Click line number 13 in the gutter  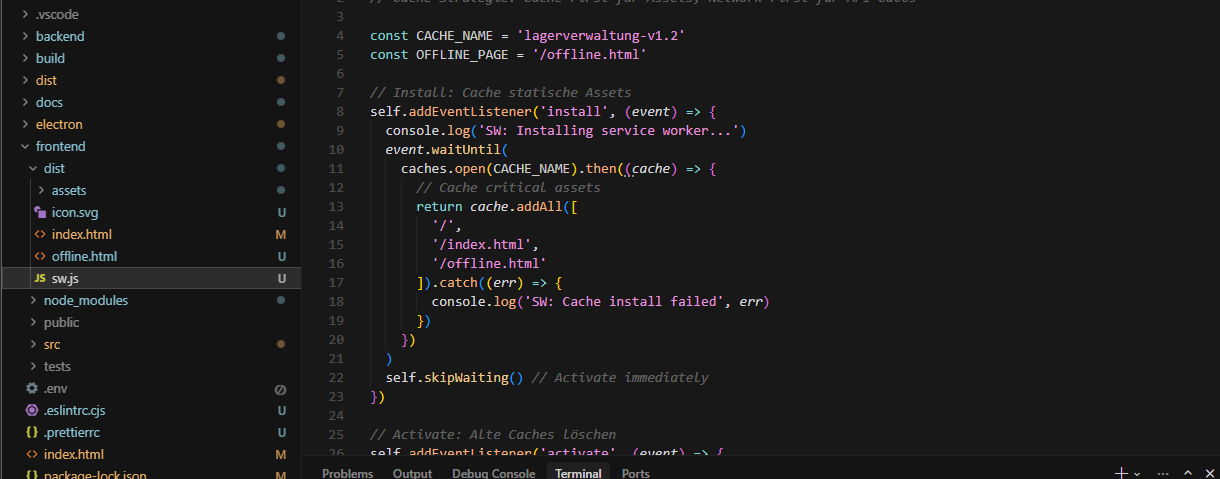(336, 206)
